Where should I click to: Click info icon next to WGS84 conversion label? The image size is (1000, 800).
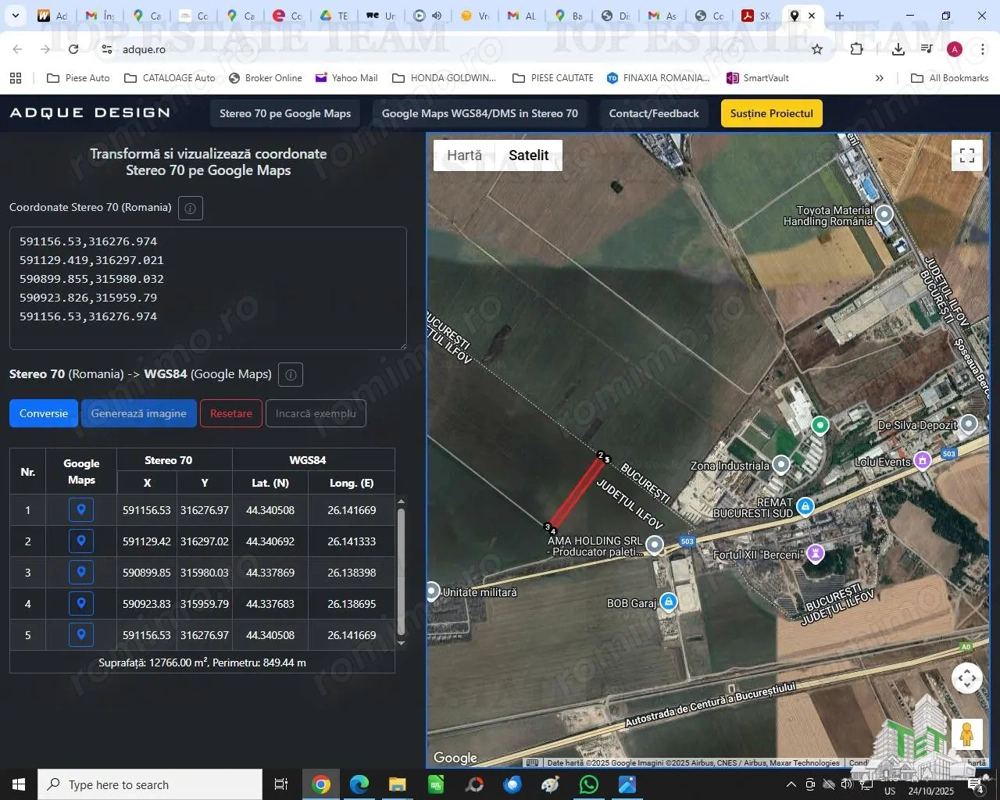click(x=290, y=374)
